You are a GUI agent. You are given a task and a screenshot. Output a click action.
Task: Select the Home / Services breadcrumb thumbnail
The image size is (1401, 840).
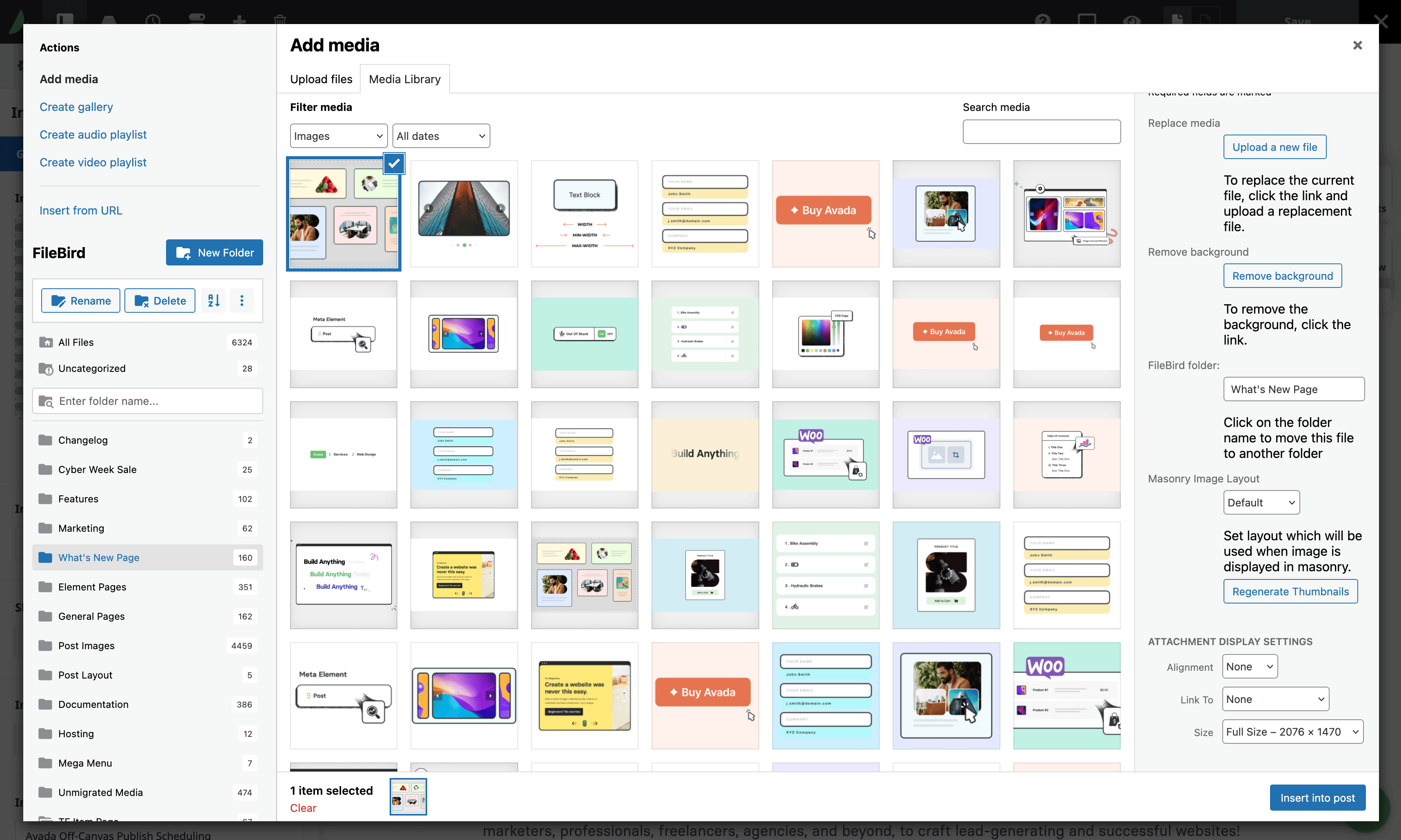(x=343, y=455)
